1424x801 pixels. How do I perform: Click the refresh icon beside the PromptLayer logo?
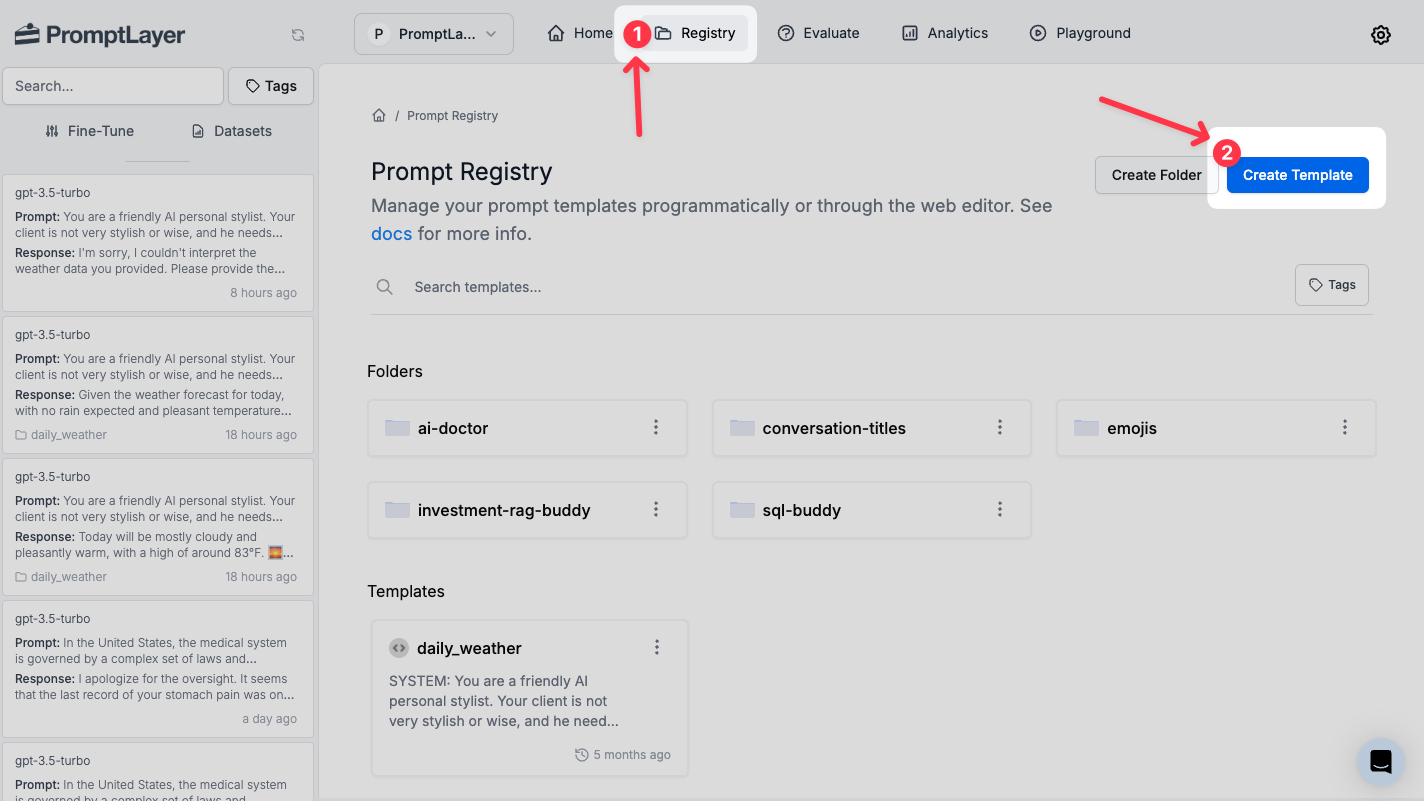298,34
